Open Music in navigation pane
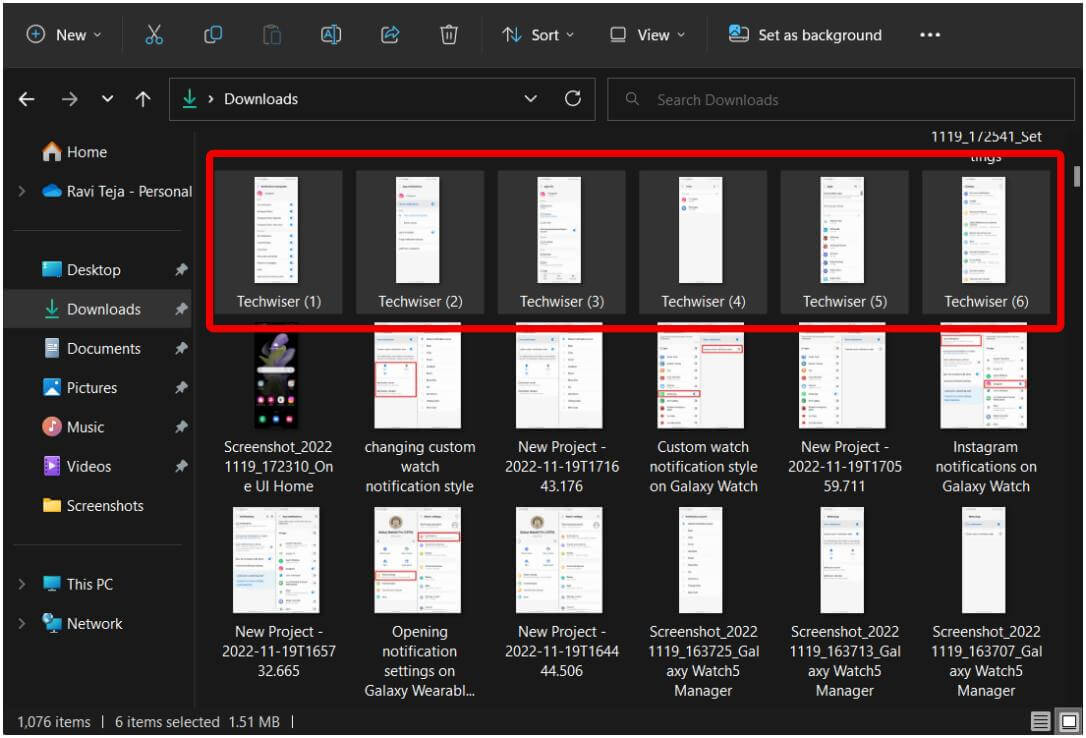 point(73,426)
